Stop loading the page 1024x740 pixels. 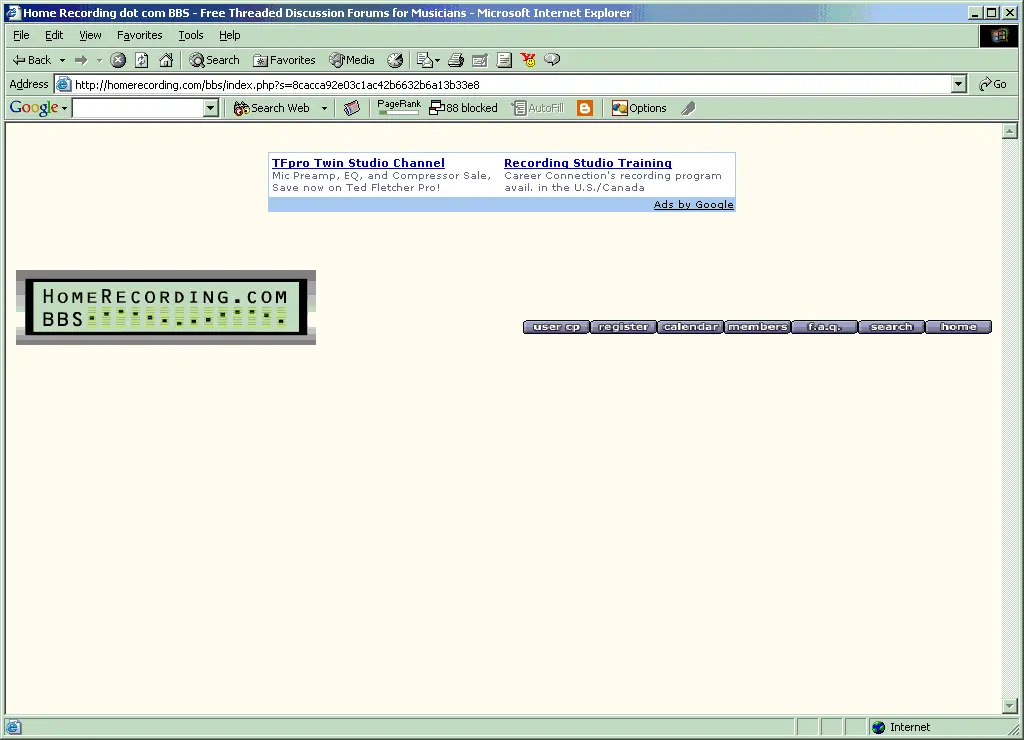[x=118, y=60]
